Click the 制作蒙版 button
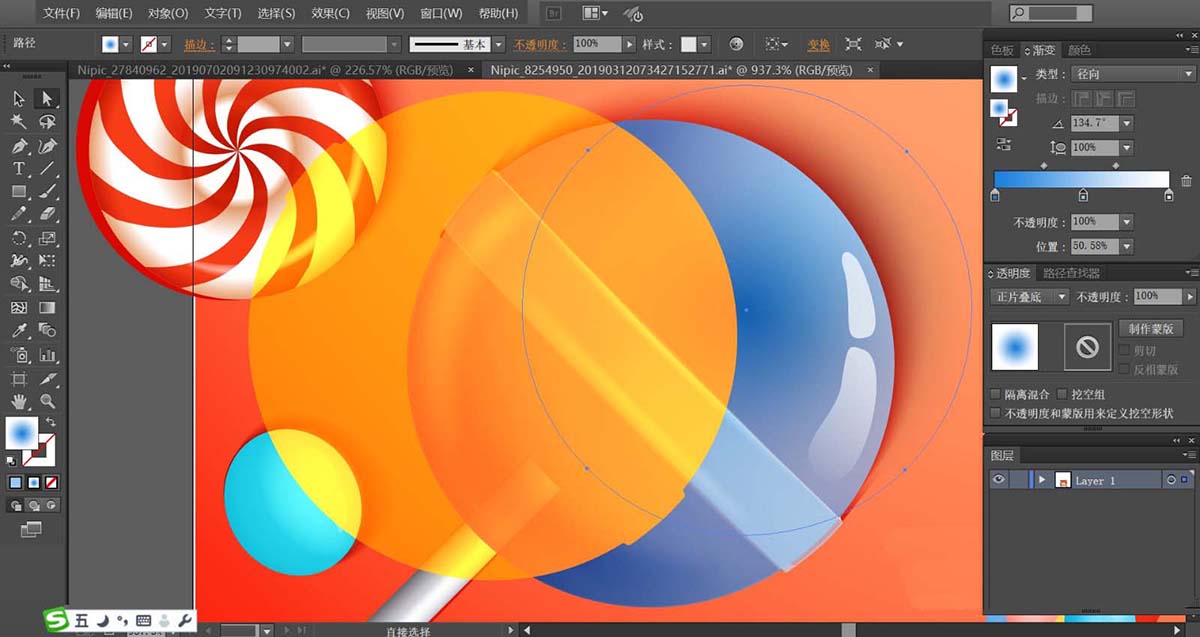This screenshot has width=1200, height=637. (x=1151, y=328)
